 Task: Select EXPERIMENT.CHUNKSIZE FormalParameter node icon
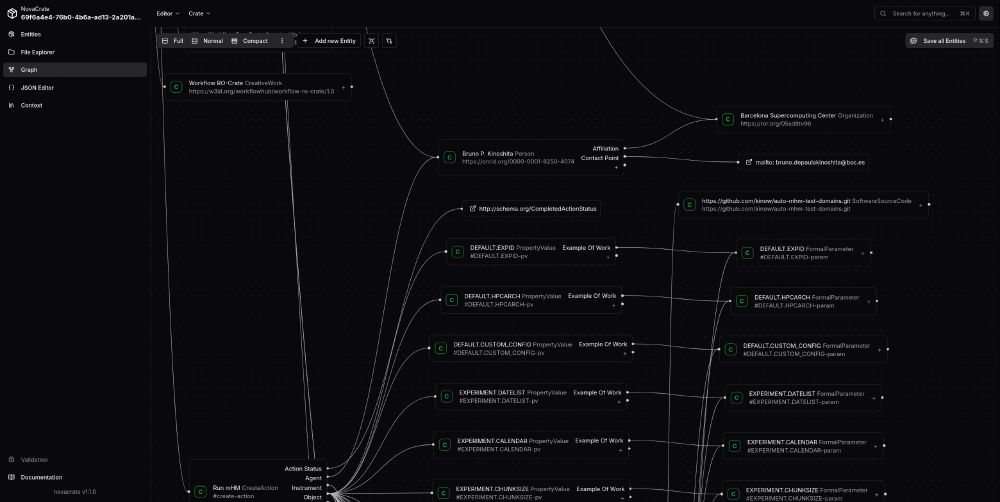point(733,494)
